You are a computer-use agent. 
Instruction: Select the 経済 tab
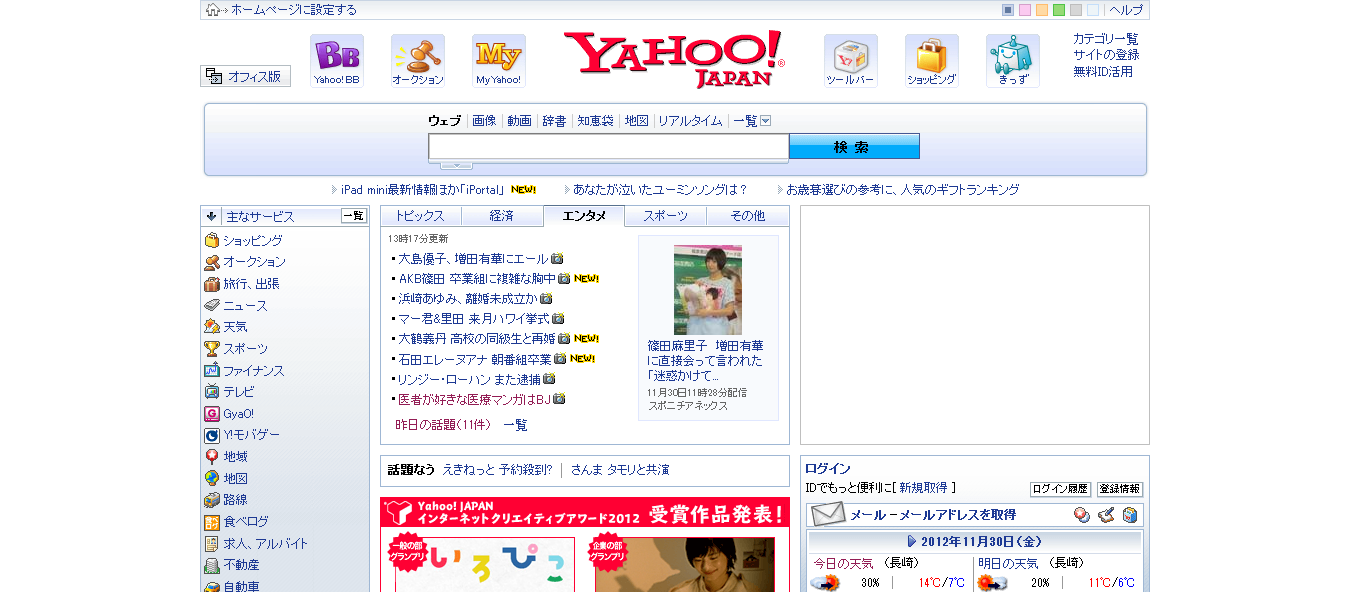point(502,216)
